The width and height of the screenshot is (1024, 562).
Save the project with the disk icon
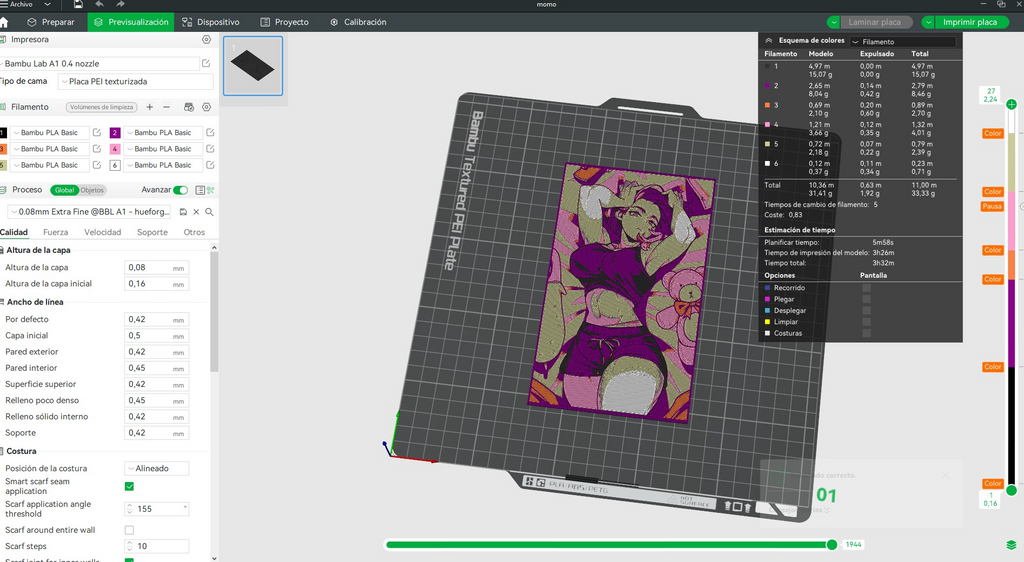point(78,5)
